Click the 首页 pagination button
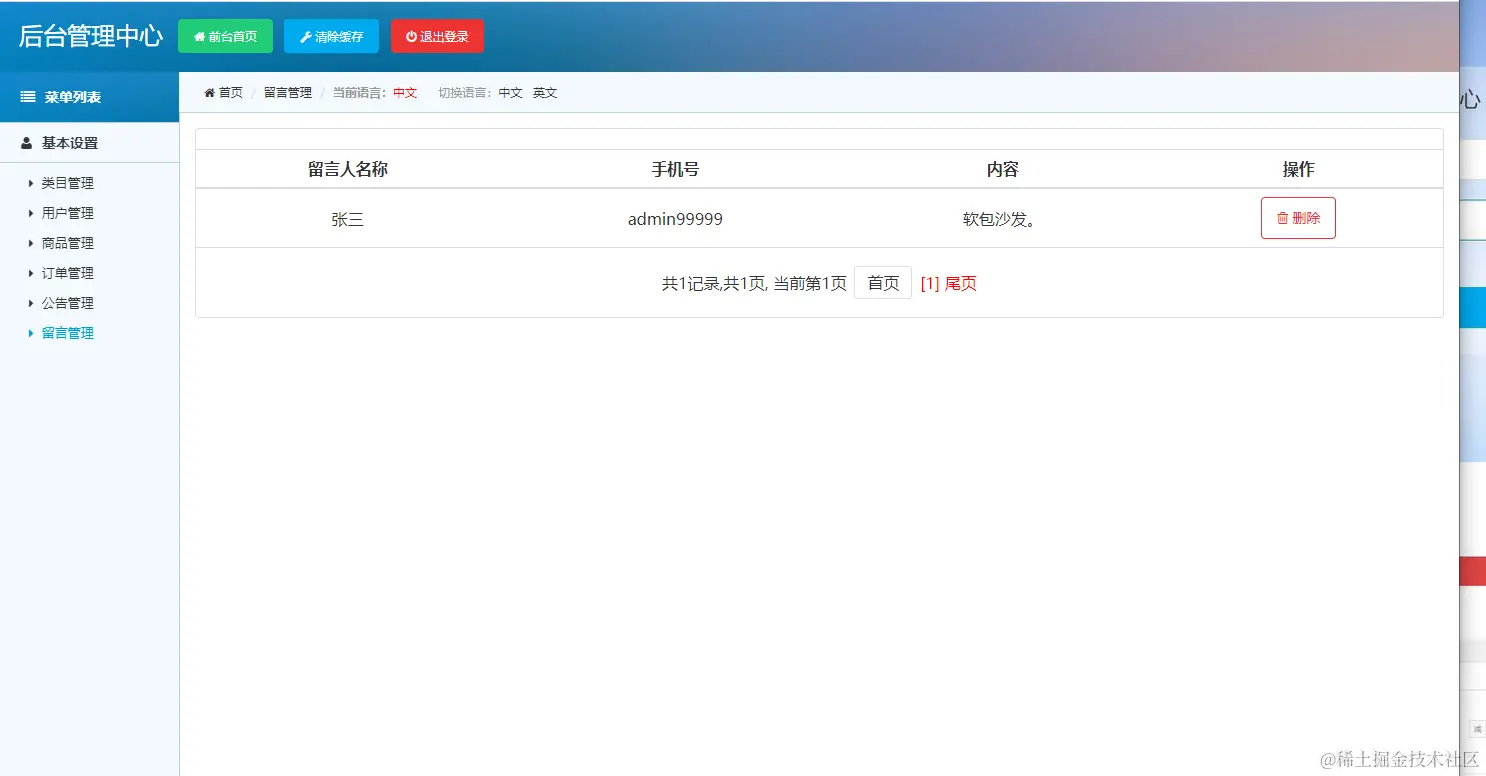 tap(883, 283)
